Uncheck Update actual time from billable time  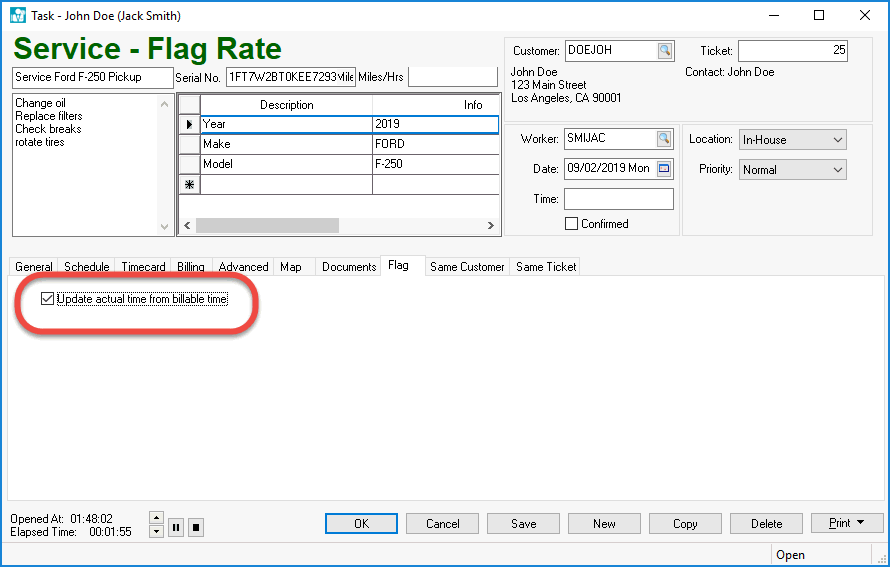pos(47,299)
